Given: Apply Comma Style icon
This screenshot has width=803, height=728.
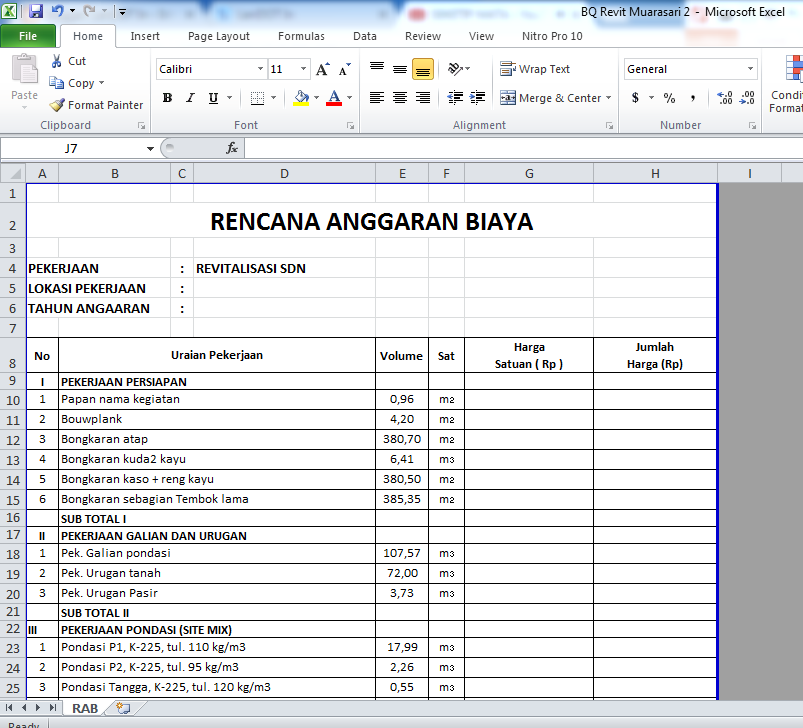Looking at the screenshot, I should tap(692, 98).
